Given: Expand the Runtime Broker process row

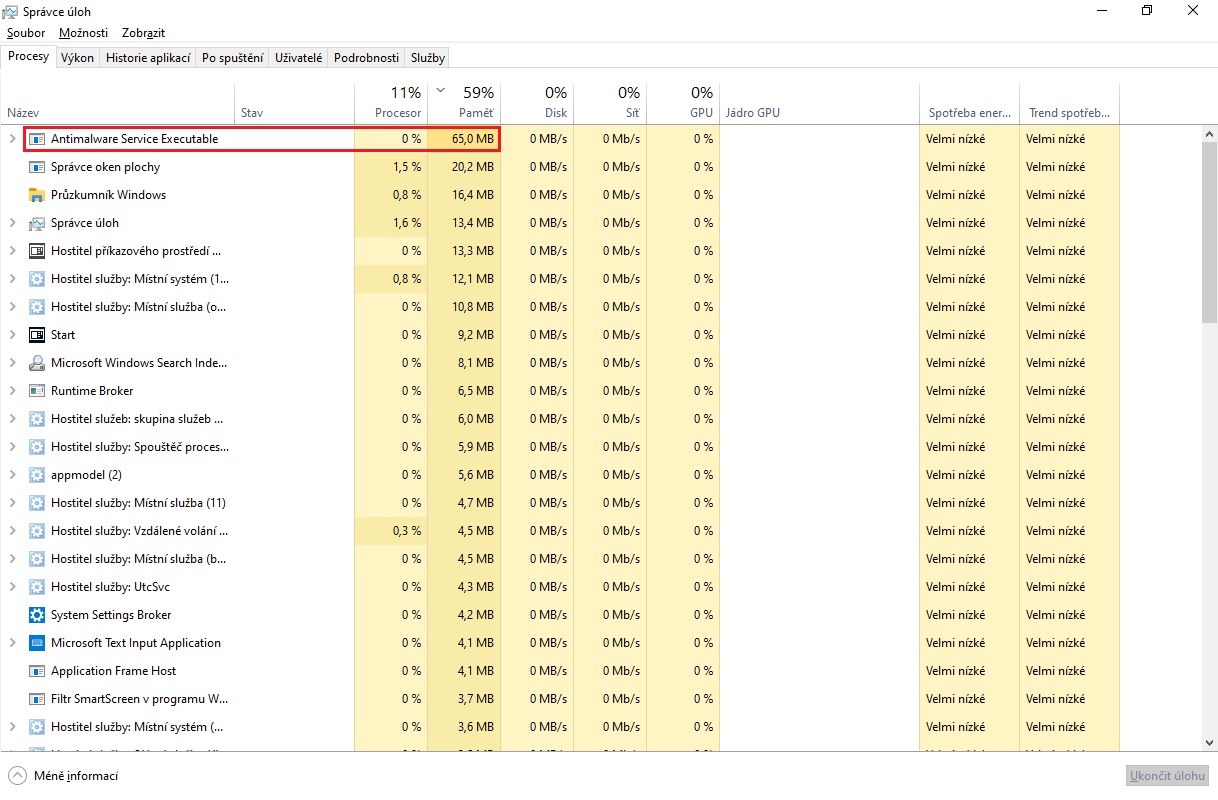Looking at the screenshot, I should (x=12, y=391).
